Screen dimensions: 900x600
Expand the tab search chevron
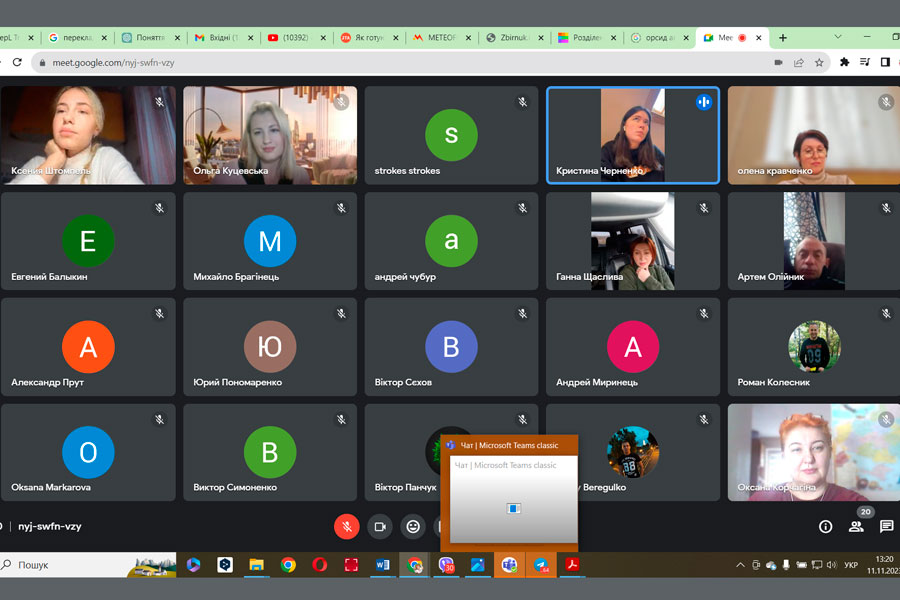coord(838,37)
